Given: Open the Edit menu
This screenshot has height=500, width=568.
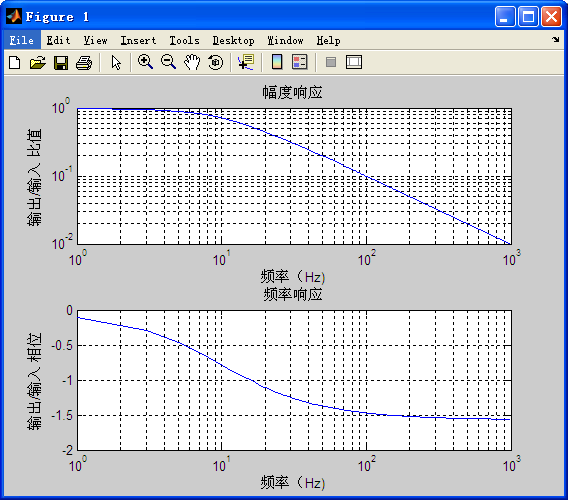Looking at the screenshot, I should tap(58, 40).
